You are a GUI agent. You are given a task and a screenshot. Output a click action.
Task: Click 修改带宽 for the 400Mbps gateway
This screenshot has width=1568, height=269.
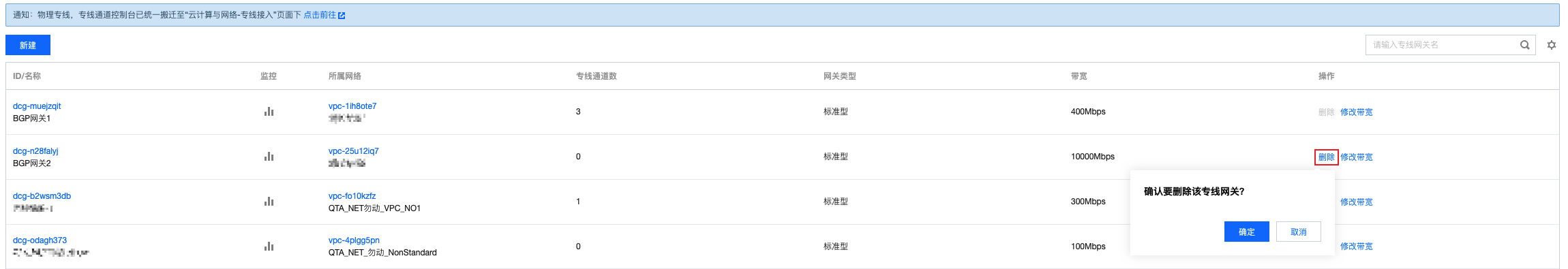pos(1356,112)
